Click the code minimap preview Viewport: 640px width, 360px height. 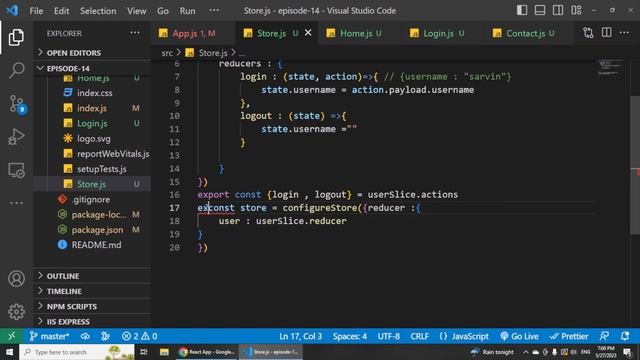point(611,68)
